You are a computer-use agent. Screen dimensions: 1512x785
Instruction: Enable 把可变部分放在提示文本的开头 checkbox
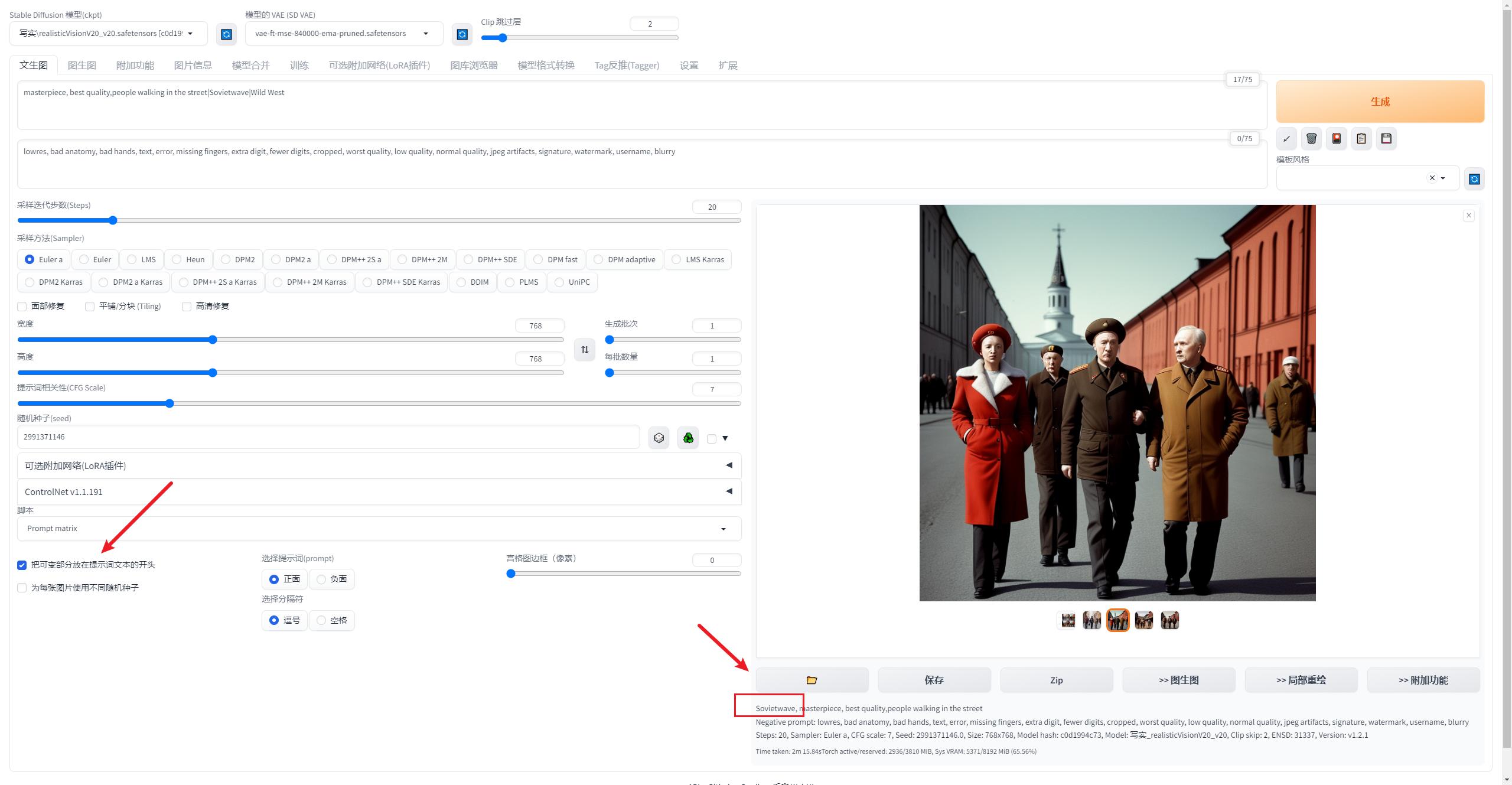pyautogui.click(x=23, y=564)
